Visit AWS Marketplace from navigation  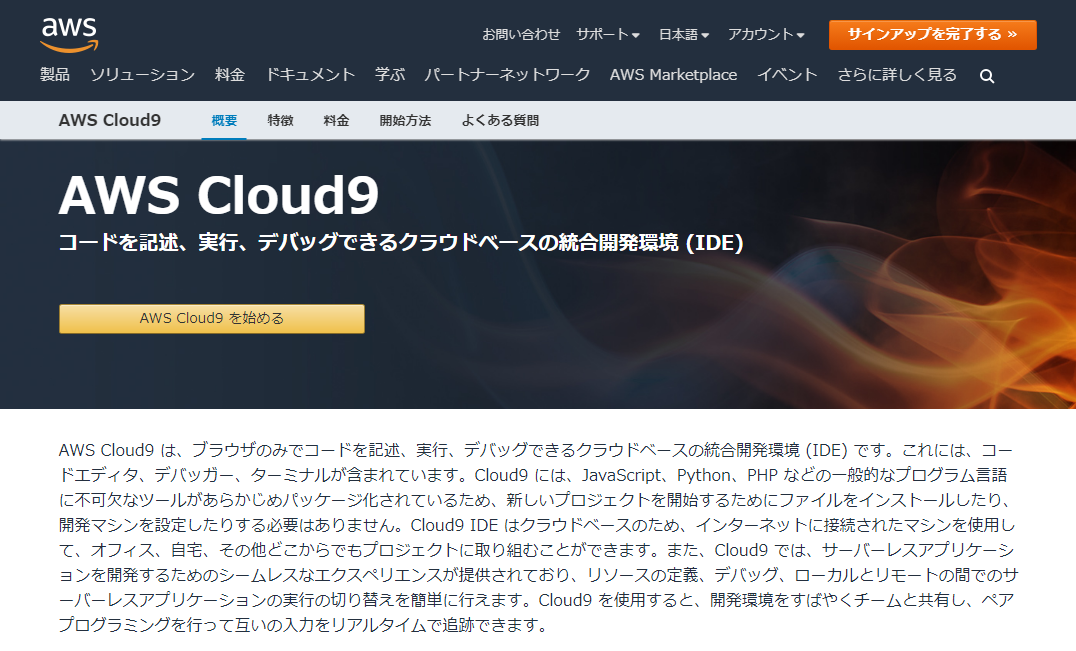(x=673, y=75)
